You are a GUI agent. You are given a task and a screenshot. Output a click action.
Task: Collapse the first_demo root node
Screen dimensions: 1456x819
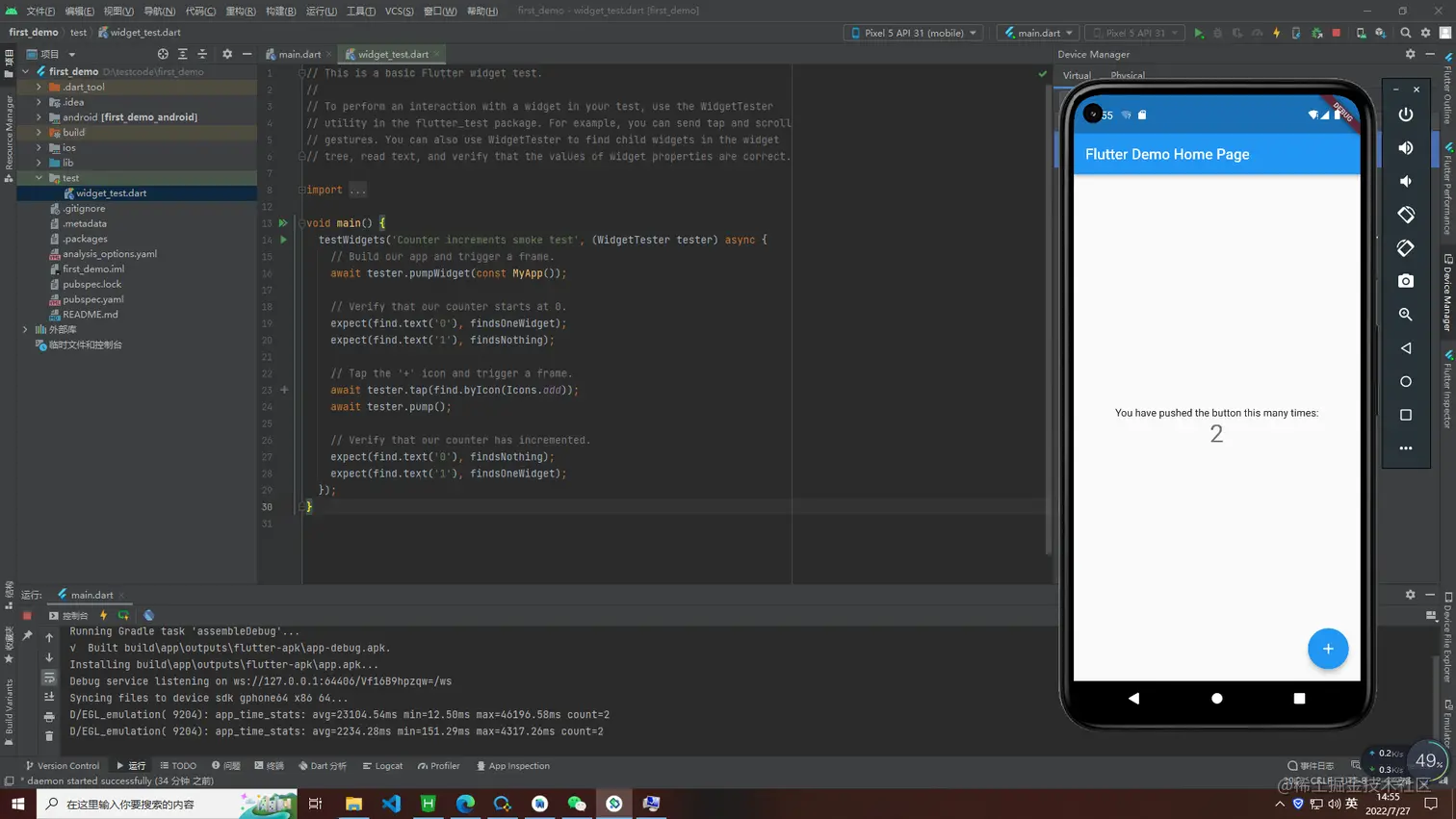point(26,71)
